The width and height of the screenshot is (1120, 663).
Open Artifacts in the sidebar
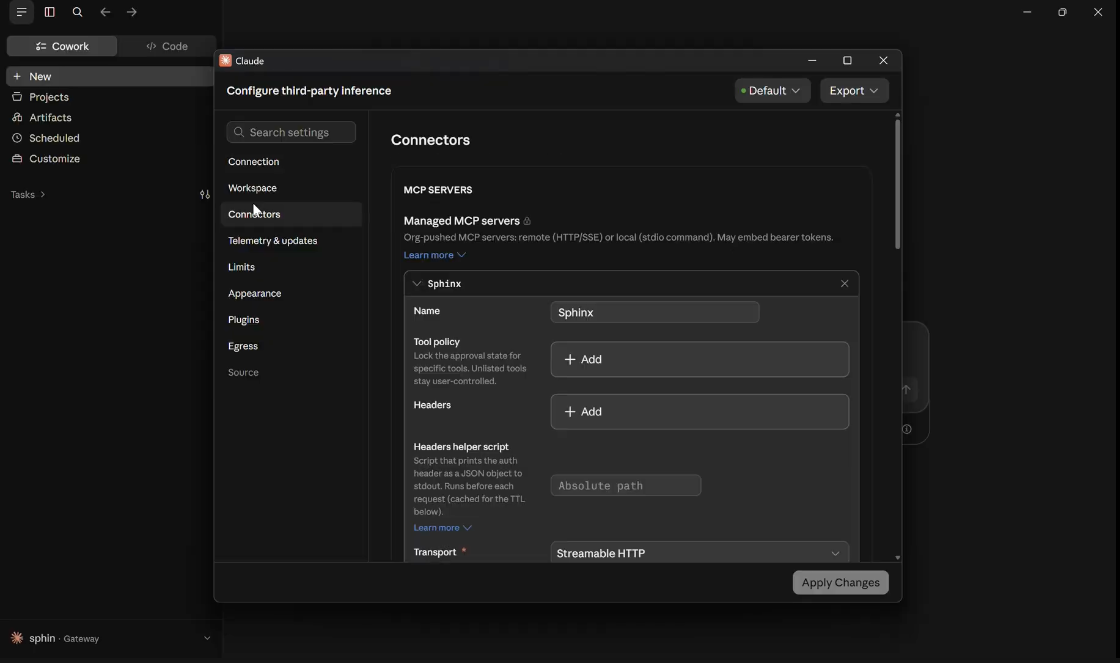[x=50, y=118]
